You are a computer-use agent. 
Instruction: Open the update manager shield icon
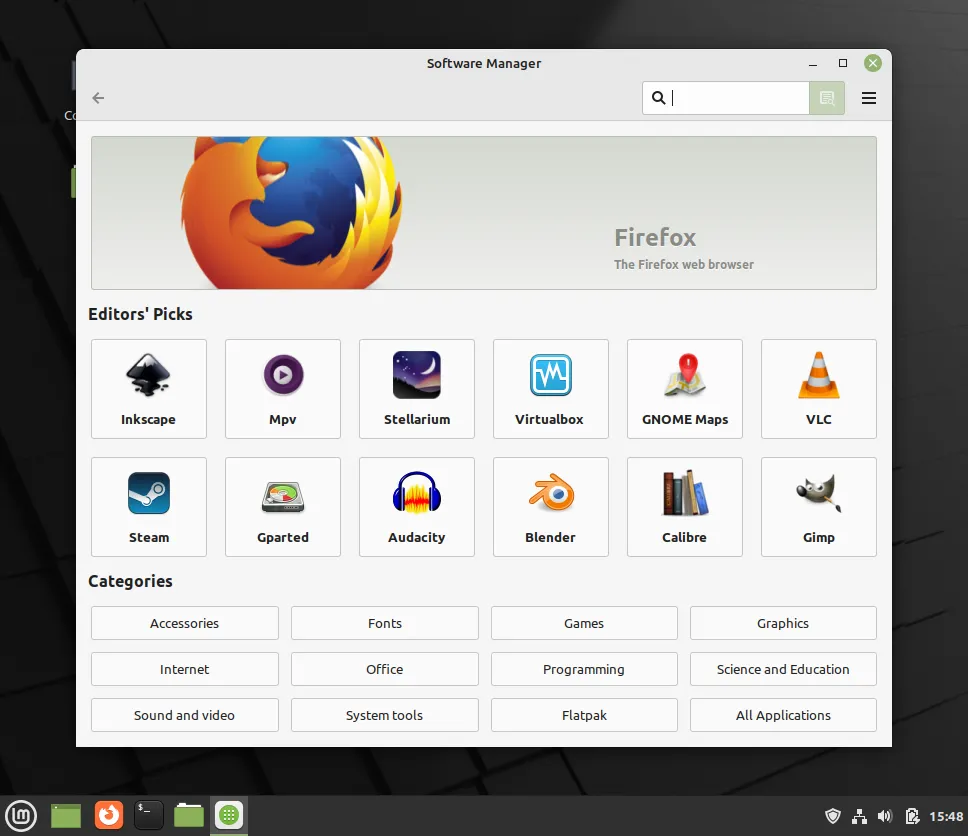[x=833, y=816]
